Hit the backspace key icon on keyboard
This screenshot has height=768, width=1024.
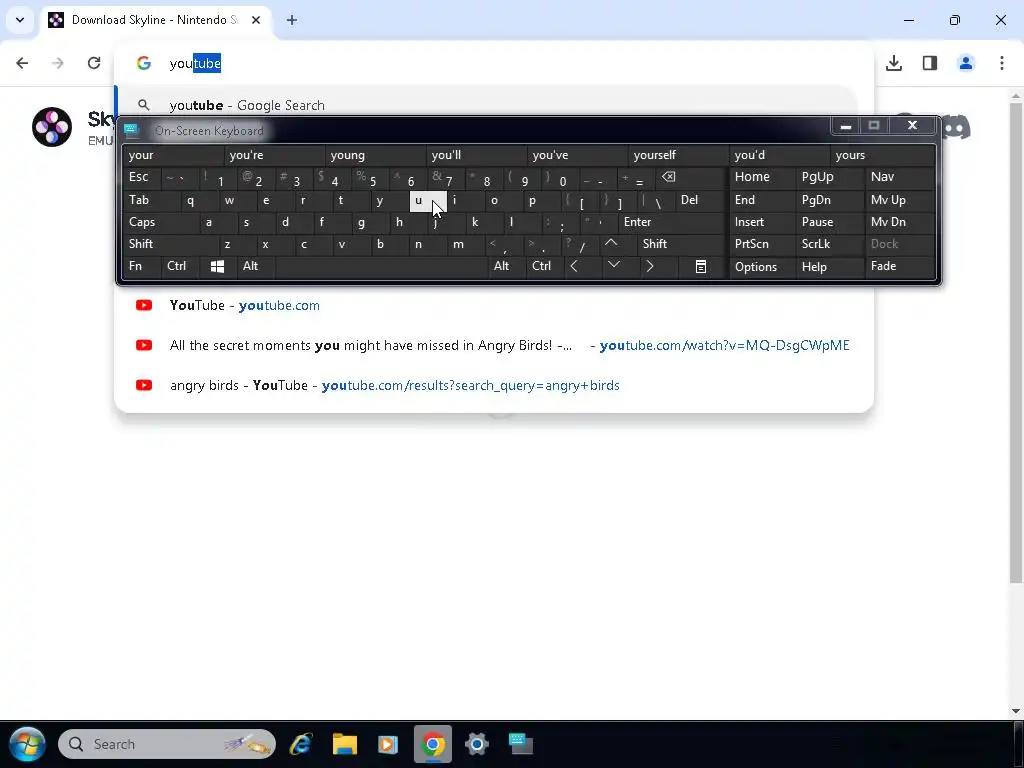pos(690,178)
